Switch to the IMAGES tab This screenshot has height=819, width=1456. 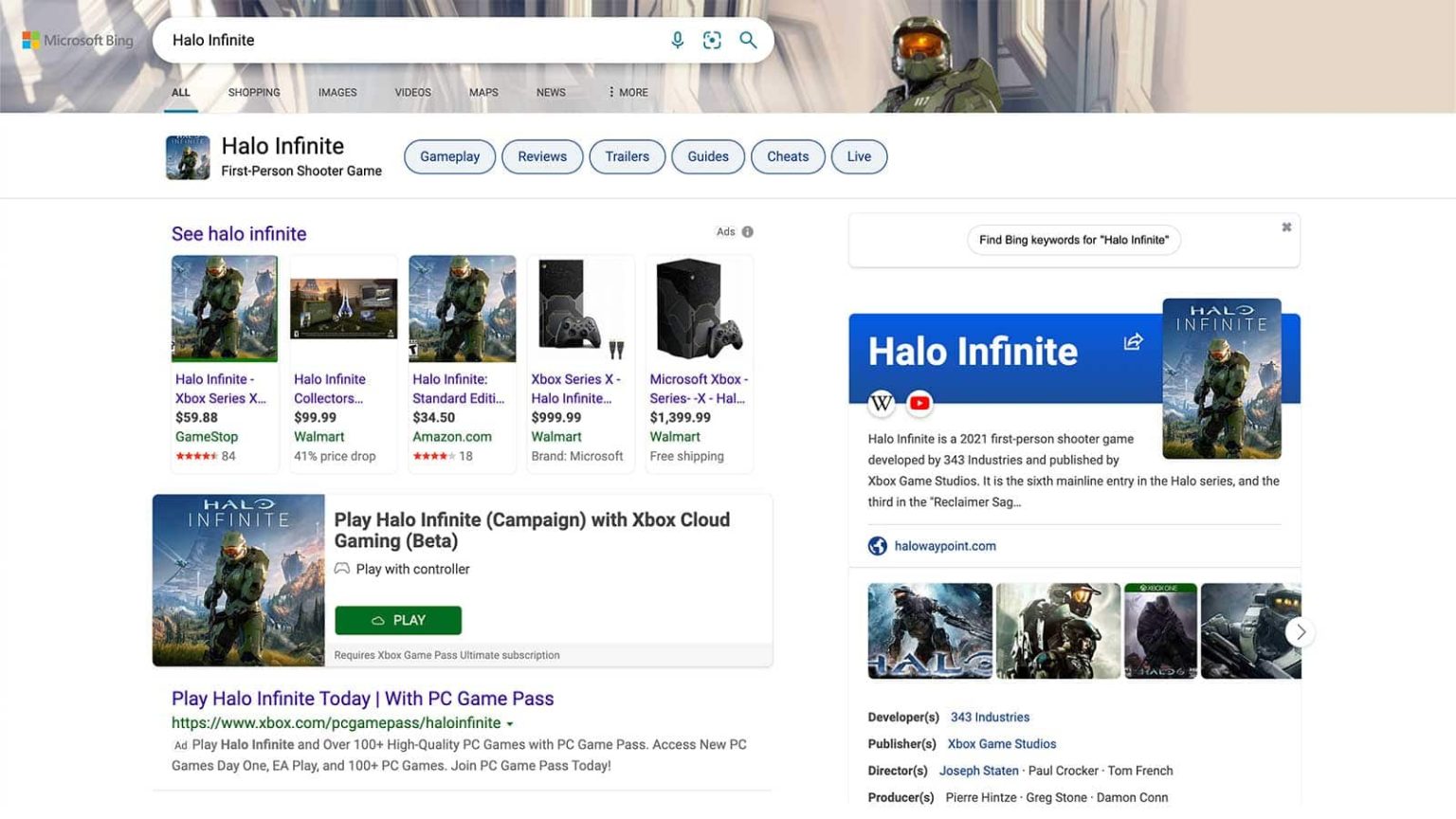click(x=337, y=92)
